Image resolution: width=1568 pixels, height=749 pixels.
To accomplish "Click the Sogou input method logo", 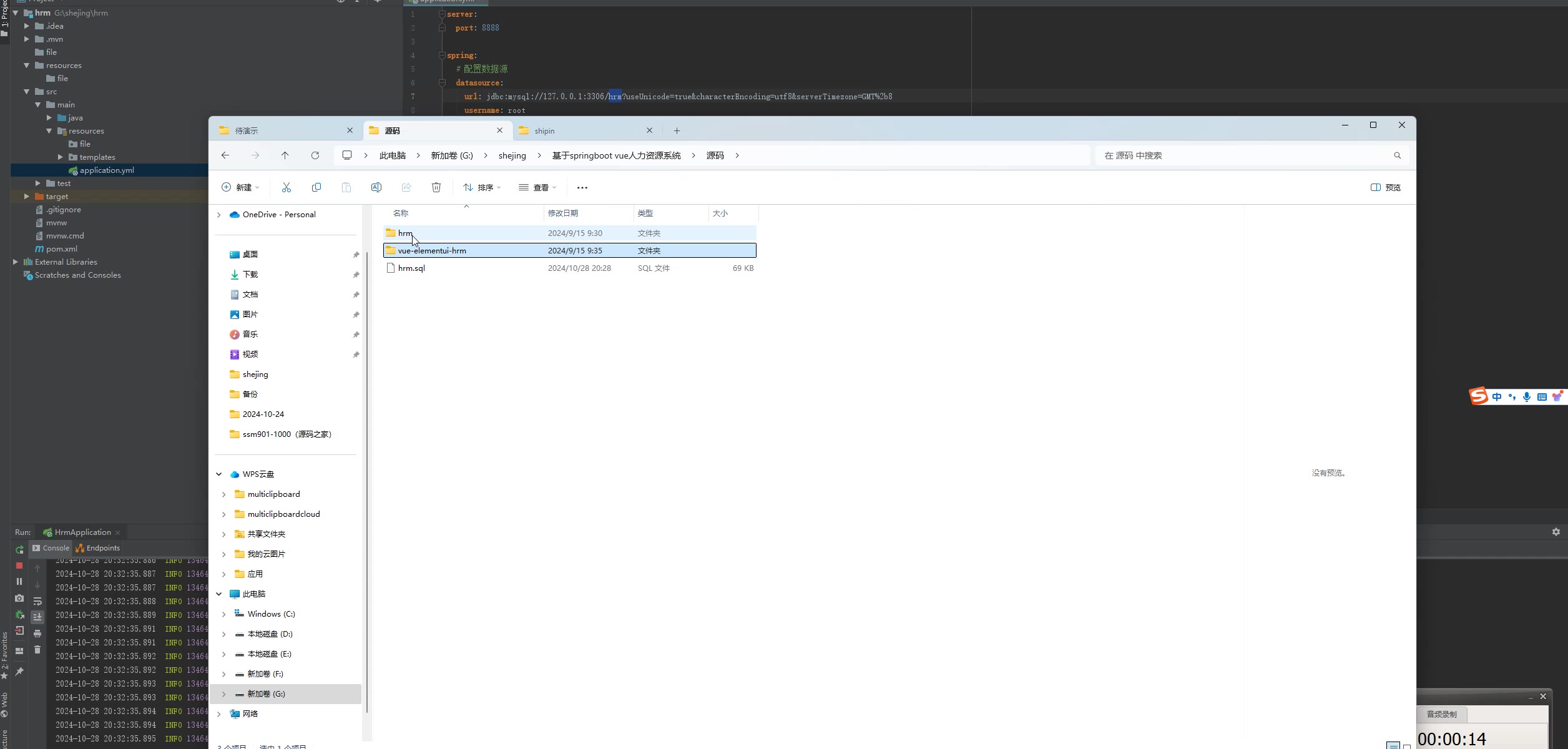I will [1478, 396].
